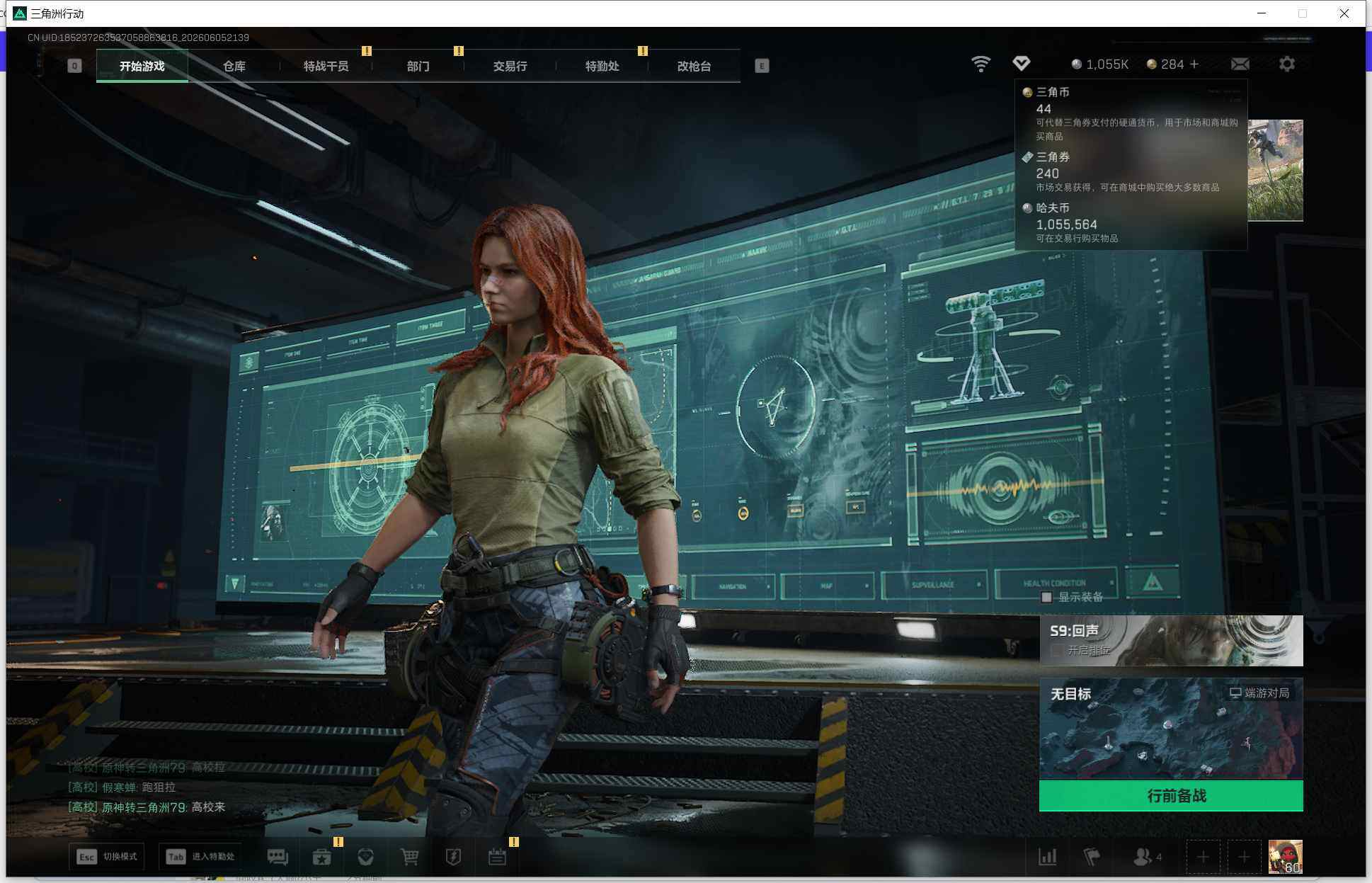This screenshot has width=1372, height=883.
Task: Minimize the 三角洲行动 window
Action: pos(1261,13)
